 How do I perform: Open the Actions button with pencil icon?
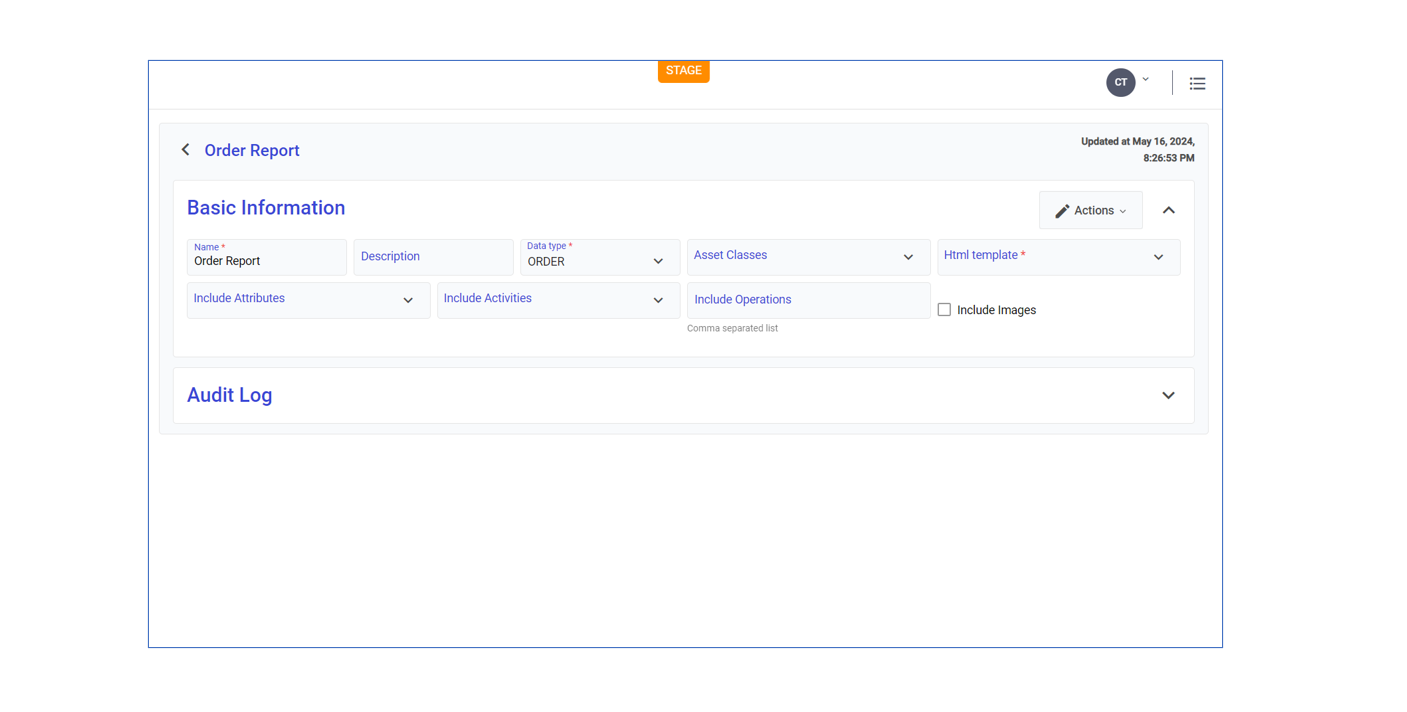point(1090,211)
